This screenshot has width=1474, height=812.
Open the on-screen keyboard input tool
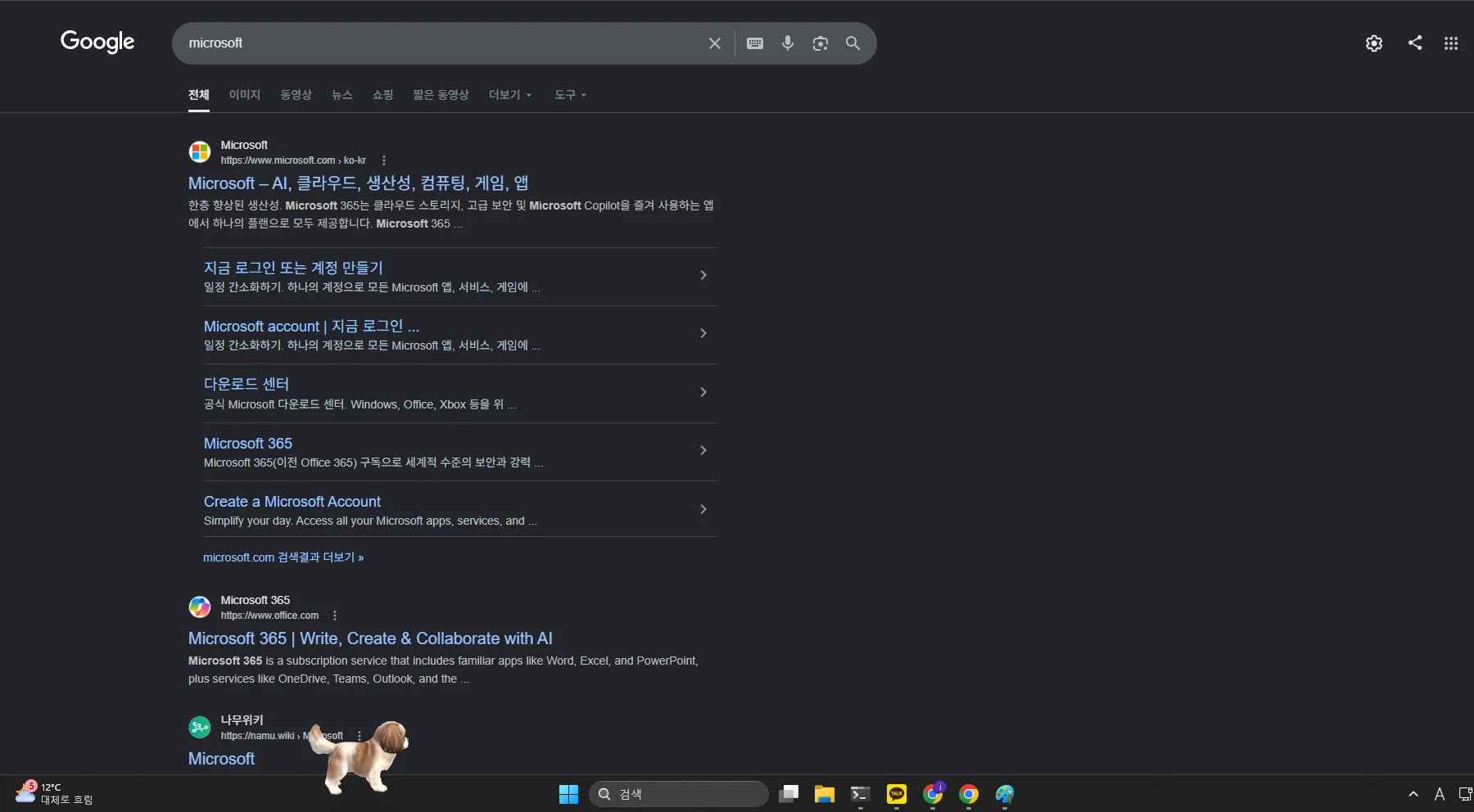[x=755, y=43]
